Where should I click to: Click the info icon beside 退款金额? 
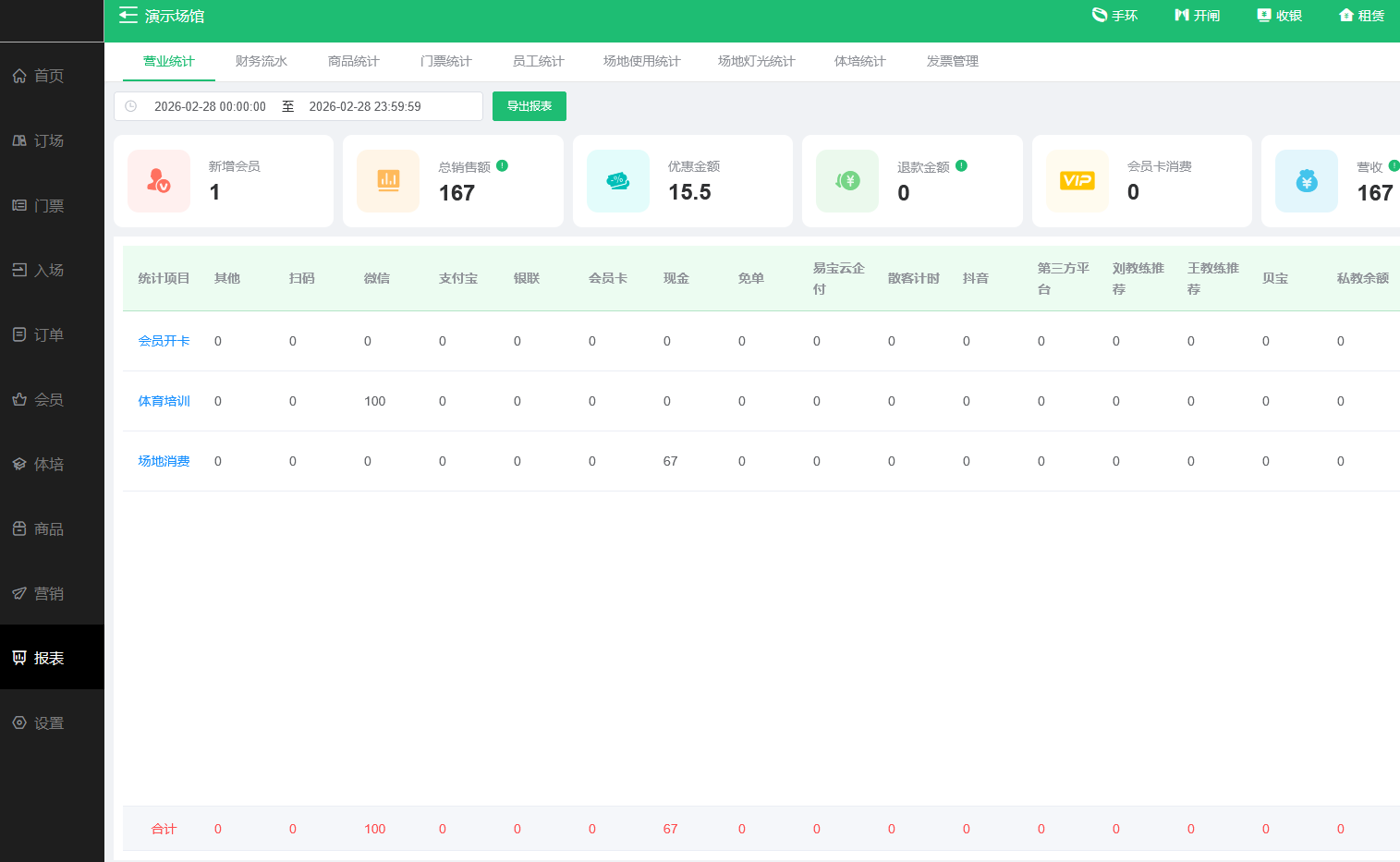click(961, 166)
